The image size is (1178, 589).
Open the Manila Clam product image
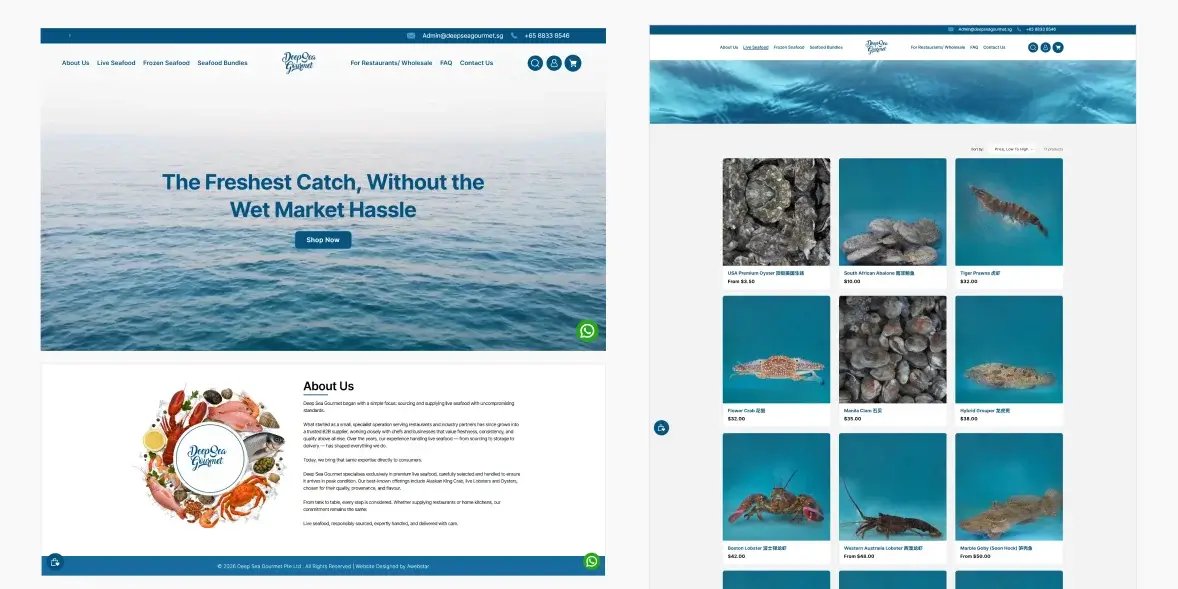(x=893, y=349)
